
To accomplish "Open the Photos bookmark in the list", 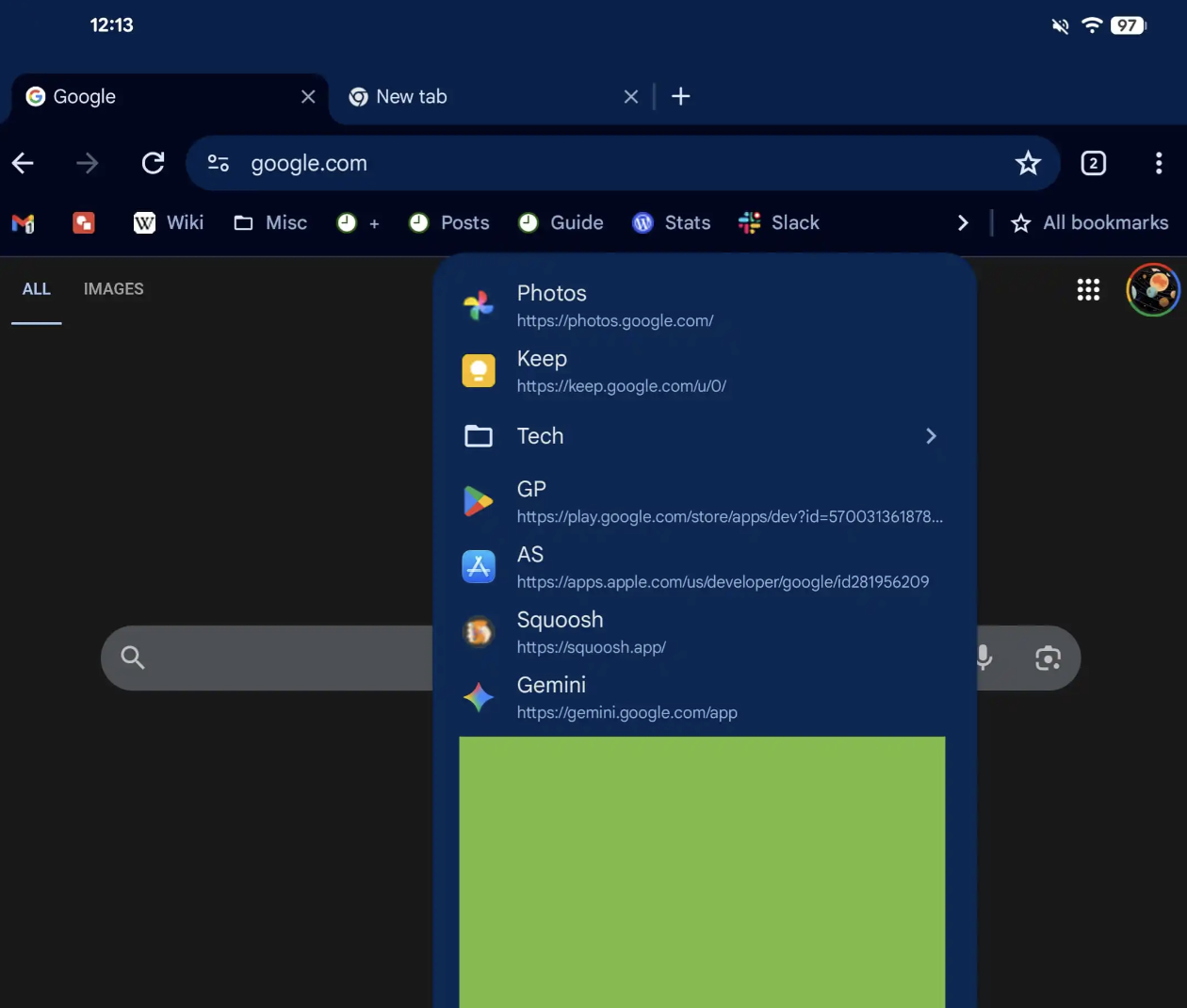I will 704,305.
